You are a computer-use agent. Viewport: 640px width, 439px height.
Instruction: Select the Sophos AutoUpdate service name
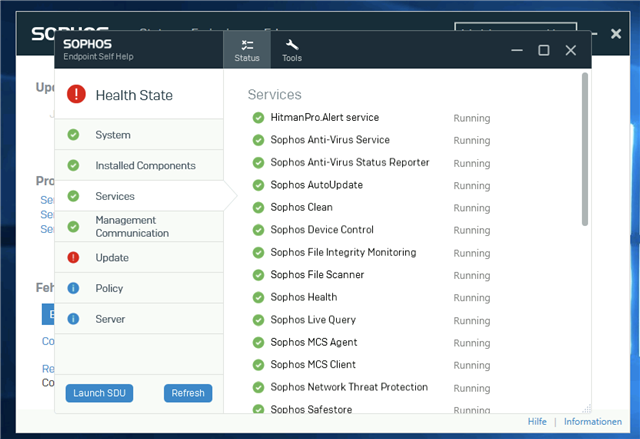point(316,185)
